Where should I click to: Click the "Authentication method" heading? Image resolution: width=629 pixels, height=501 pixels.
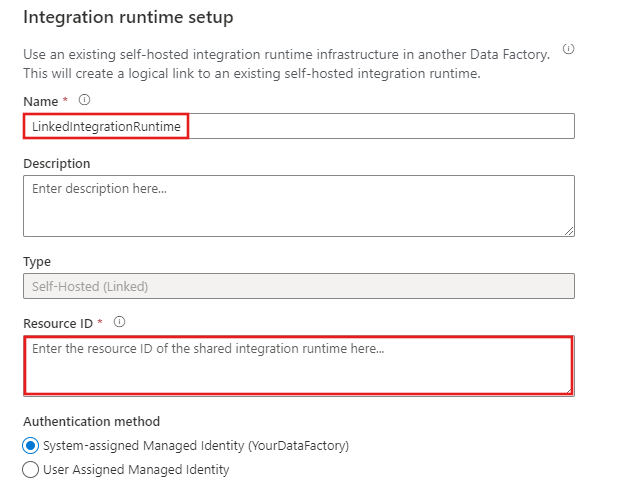coord(91,422)
